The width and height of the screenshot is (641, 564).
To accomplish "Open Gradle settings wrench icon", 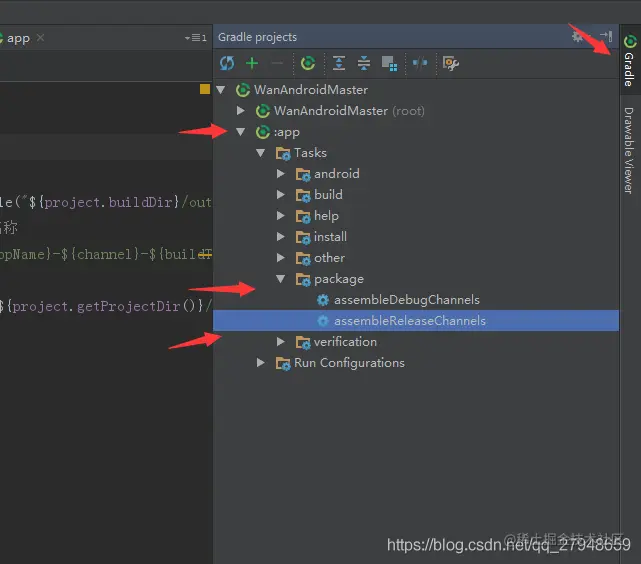I will point(450,63).
